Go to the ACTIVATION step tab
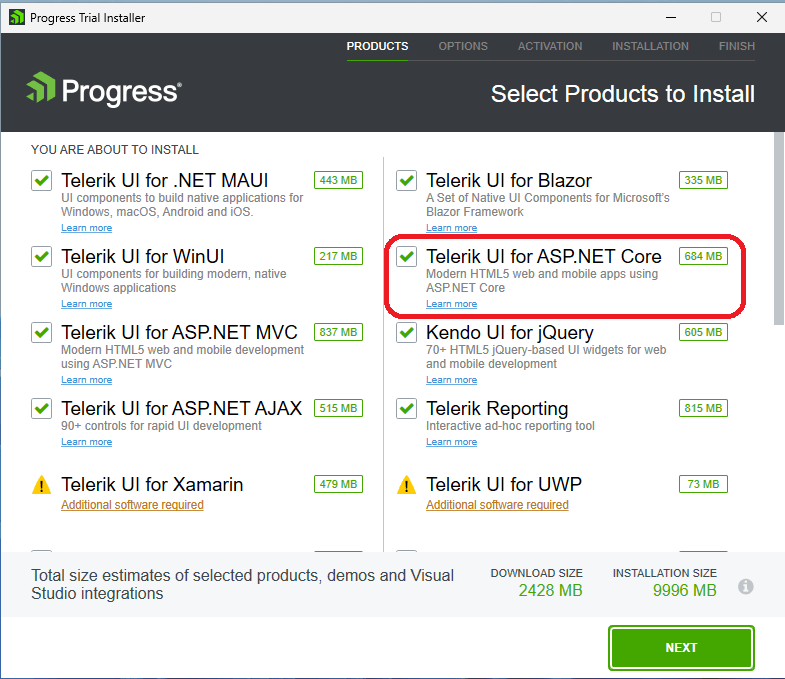 point(550,46)
